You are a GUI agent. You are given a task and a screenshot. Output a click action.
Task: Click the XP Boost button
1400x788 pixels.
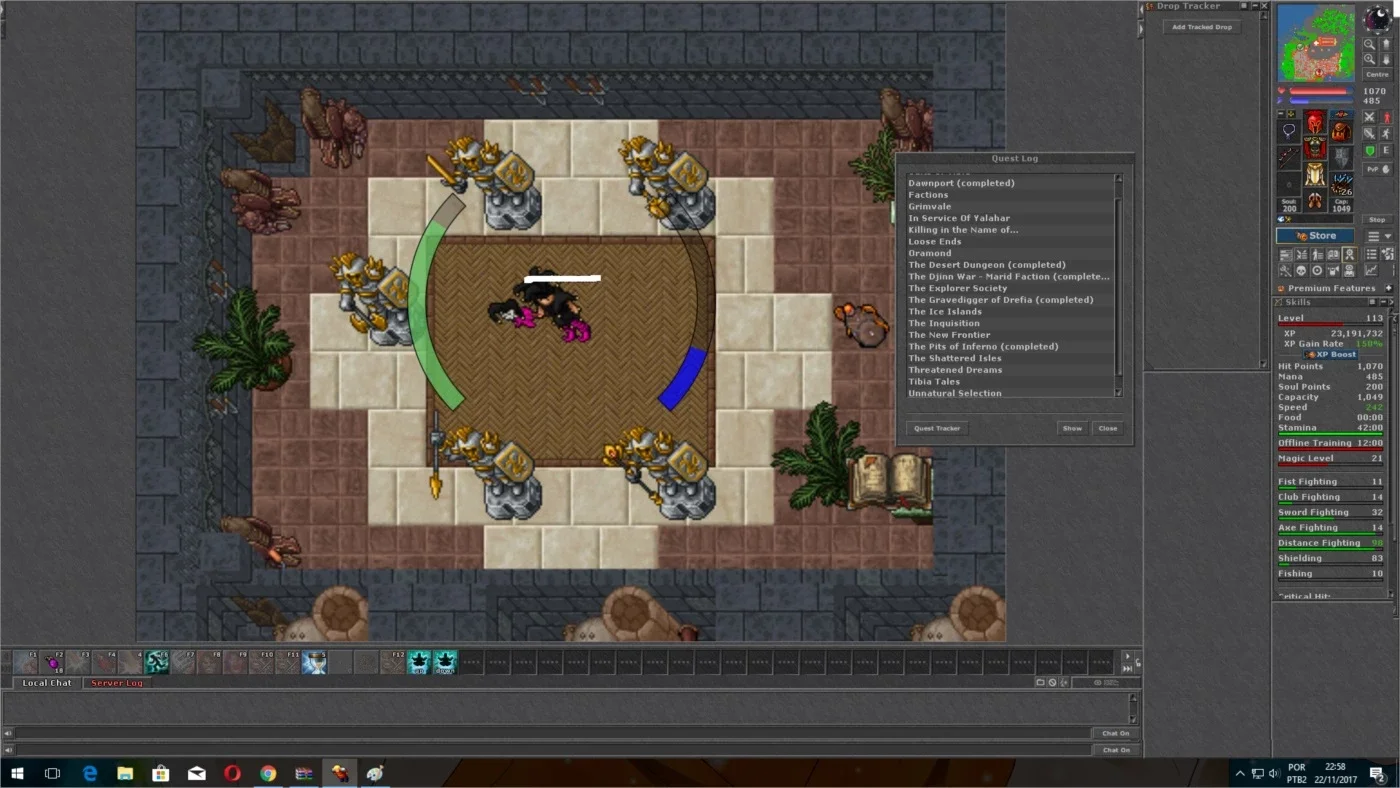(x=1330, y=355)
